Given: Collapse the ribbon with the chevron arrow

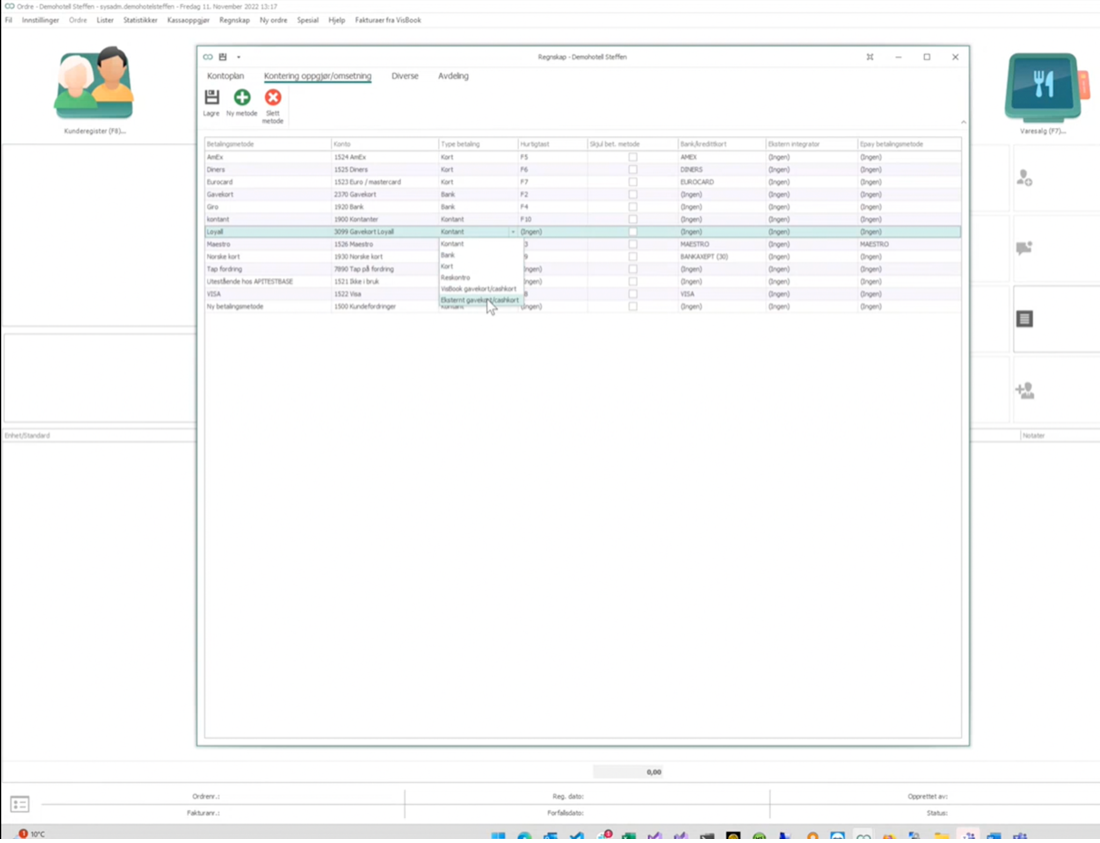Looking at the screenshot, I should click(x=963, y=123).
